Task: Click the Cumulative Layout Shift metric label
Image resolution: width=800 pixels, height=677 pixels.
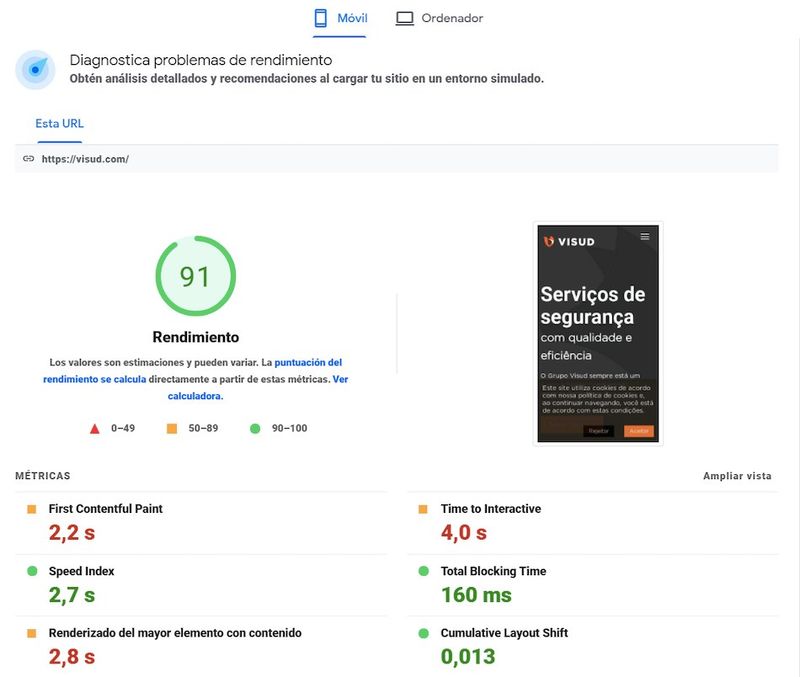Action: coord(504,633)
